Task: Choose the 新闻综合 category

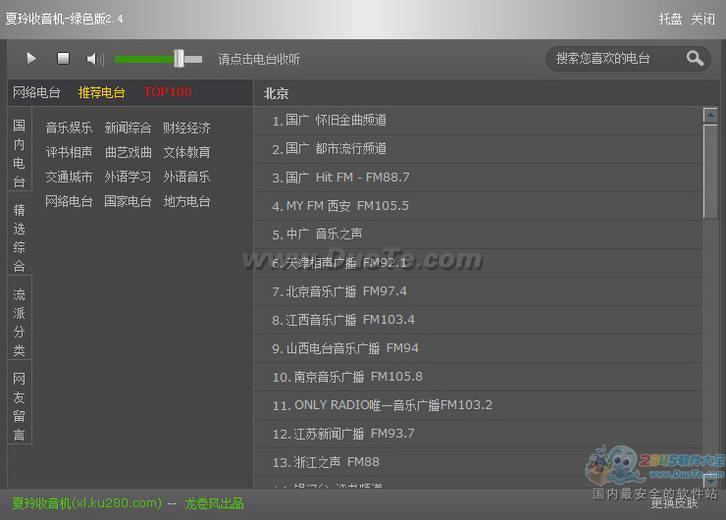Action: click(x=128, y=128)
